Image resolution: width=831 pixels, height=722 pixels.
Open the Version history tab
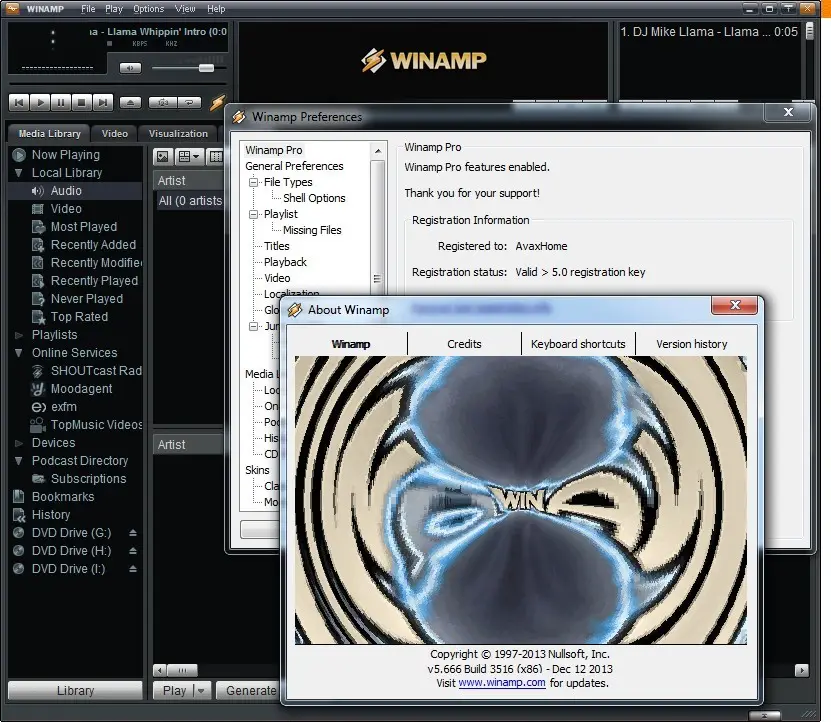tap(692, 344)
